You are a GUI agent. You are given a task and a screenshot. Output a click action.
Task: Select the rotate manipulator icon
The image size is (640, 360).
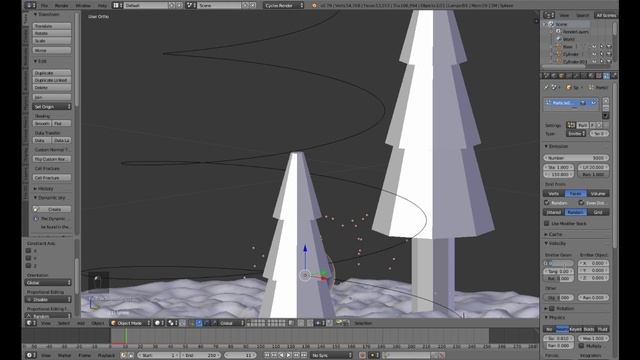click(206, 323)
